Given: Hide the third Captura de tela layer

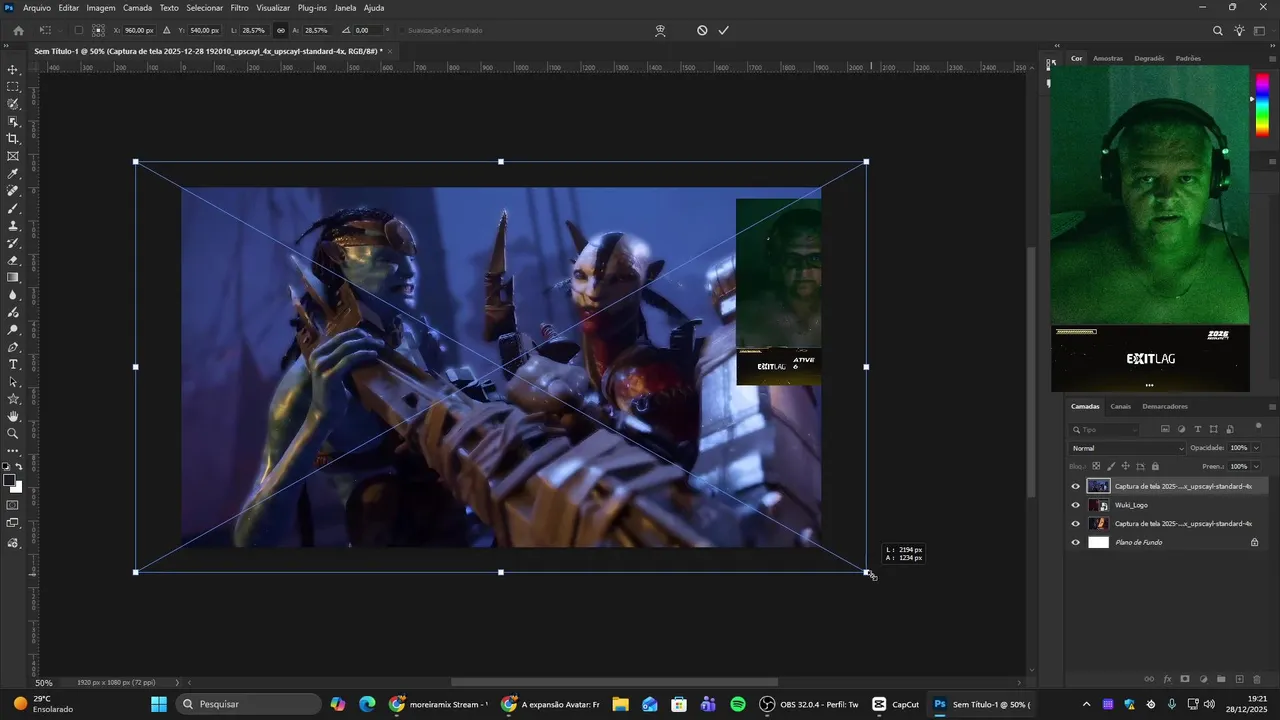Looking at the screenshot, I should click(x=1076, y=524).
